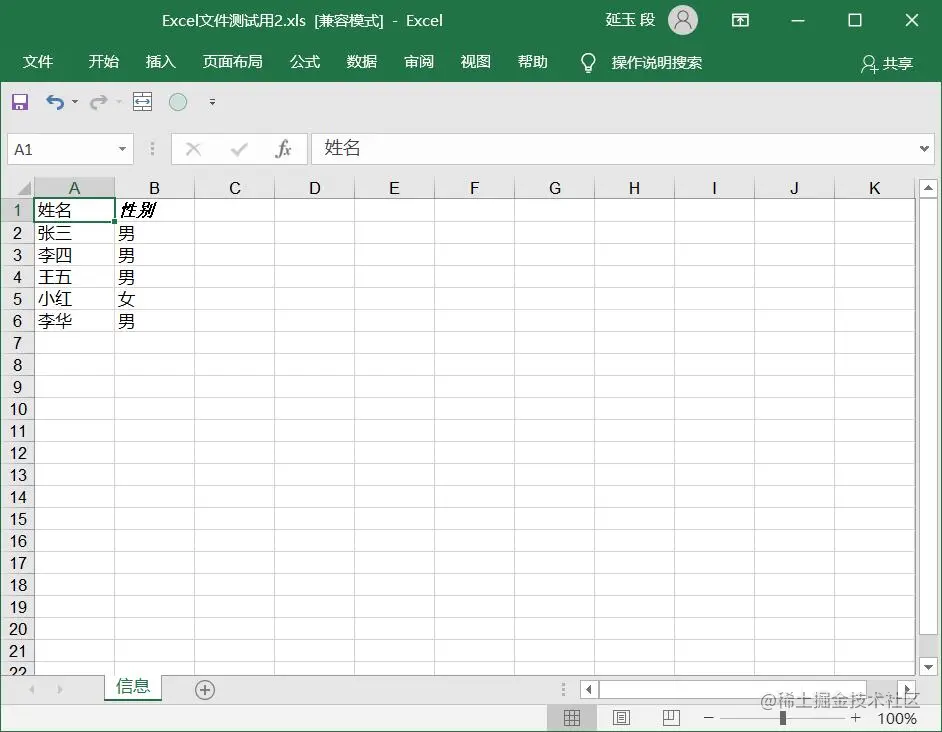Open the 审阅 tab
This screenshot has width=942, height=732.
[x=419, y=62]
